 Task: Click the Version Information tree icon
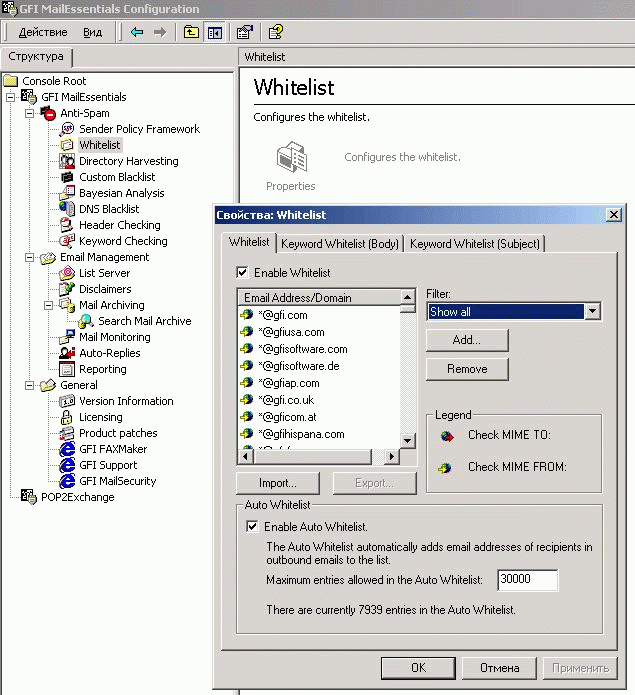pos(67,401)
